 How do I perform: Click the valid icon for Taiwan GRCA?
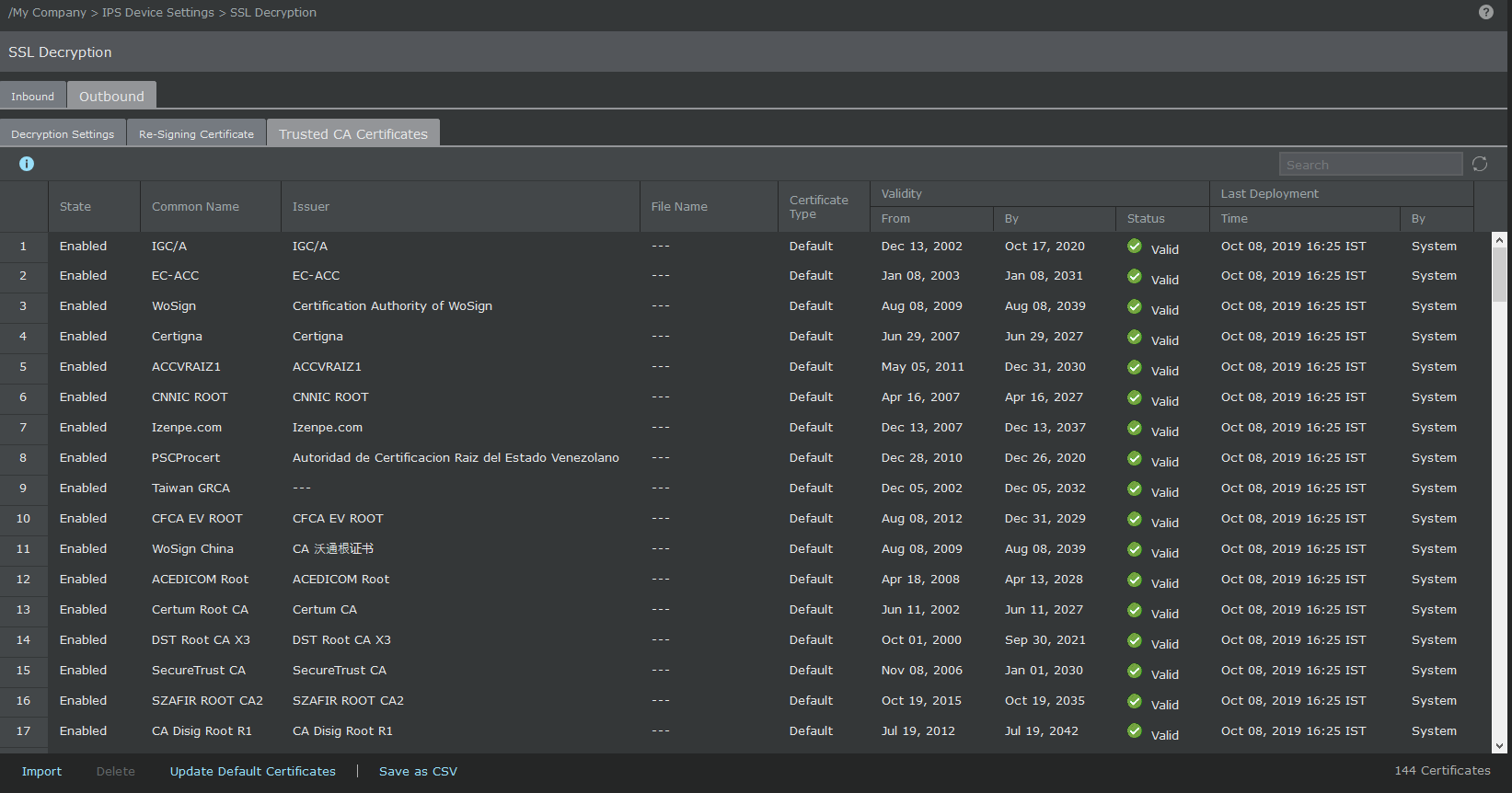[x=1135, y=488]
